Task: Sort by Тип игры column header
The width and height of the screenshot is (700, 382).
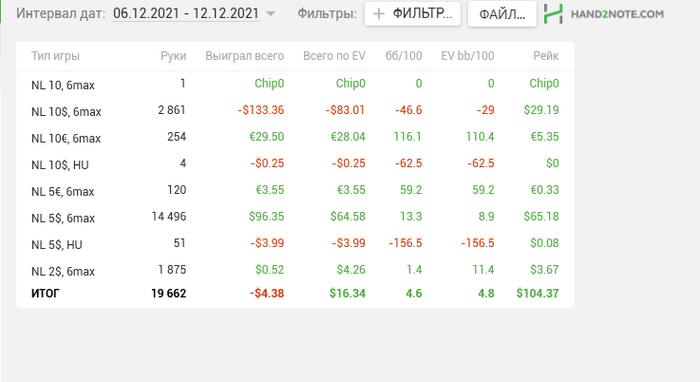Action: point(55,56)
